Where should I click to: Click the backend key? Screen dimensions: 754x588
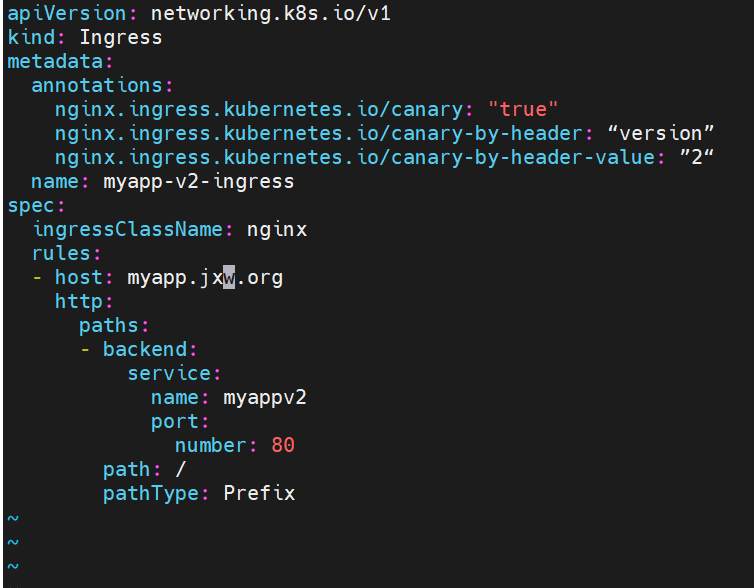click(x=145, y=350)
